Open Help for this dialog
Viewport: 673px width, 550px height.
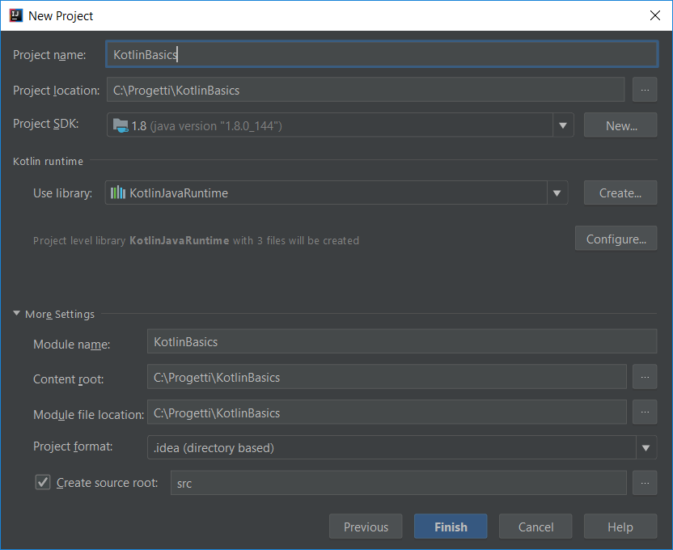(620, 527)
